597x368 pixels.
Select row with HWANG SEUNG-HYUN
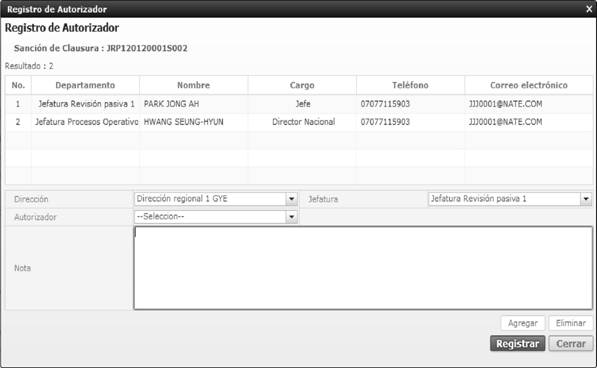pyautogui.click(x=299, y=122)
